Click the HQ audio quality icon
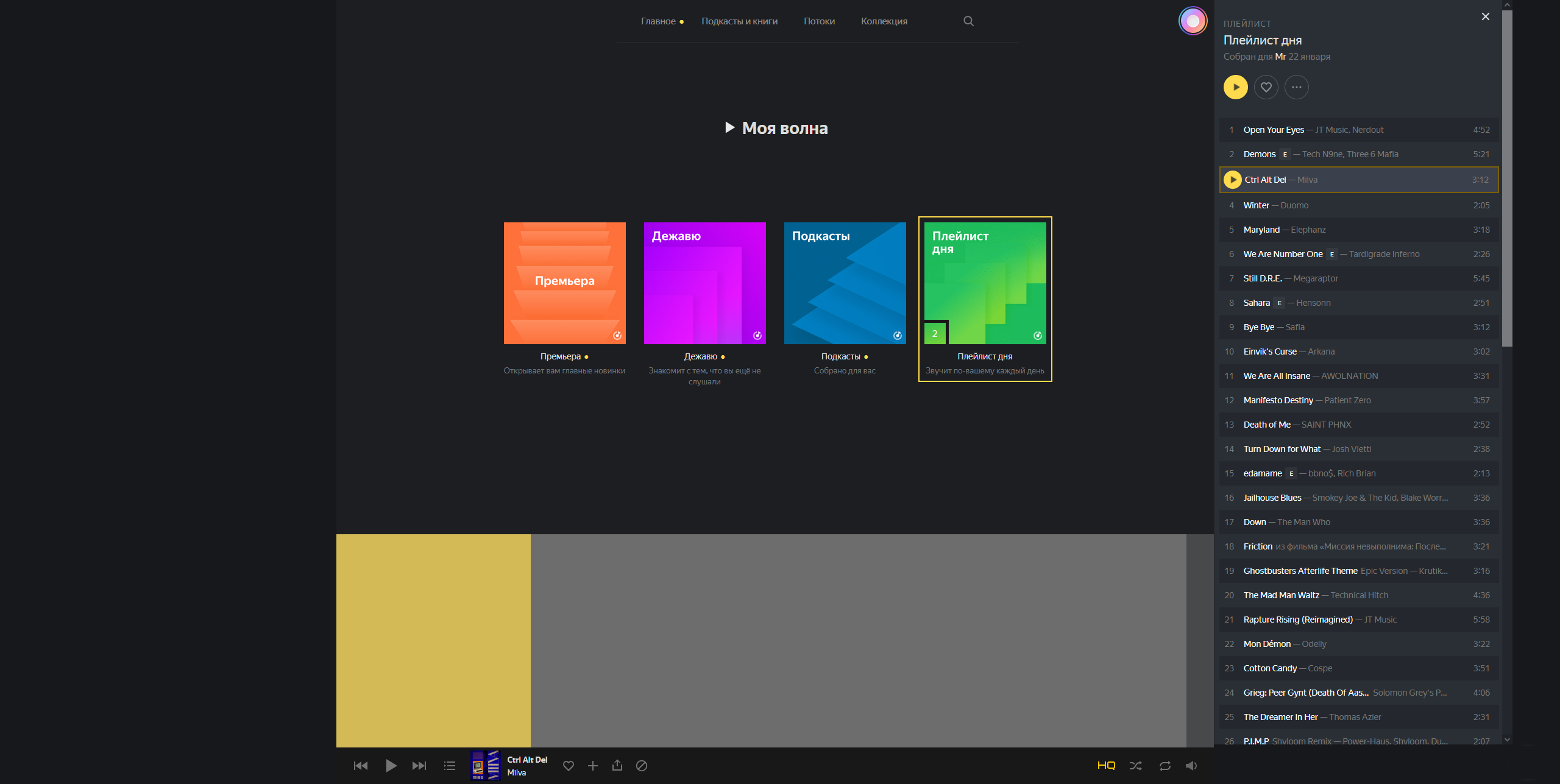 (x=1107, y=765)
